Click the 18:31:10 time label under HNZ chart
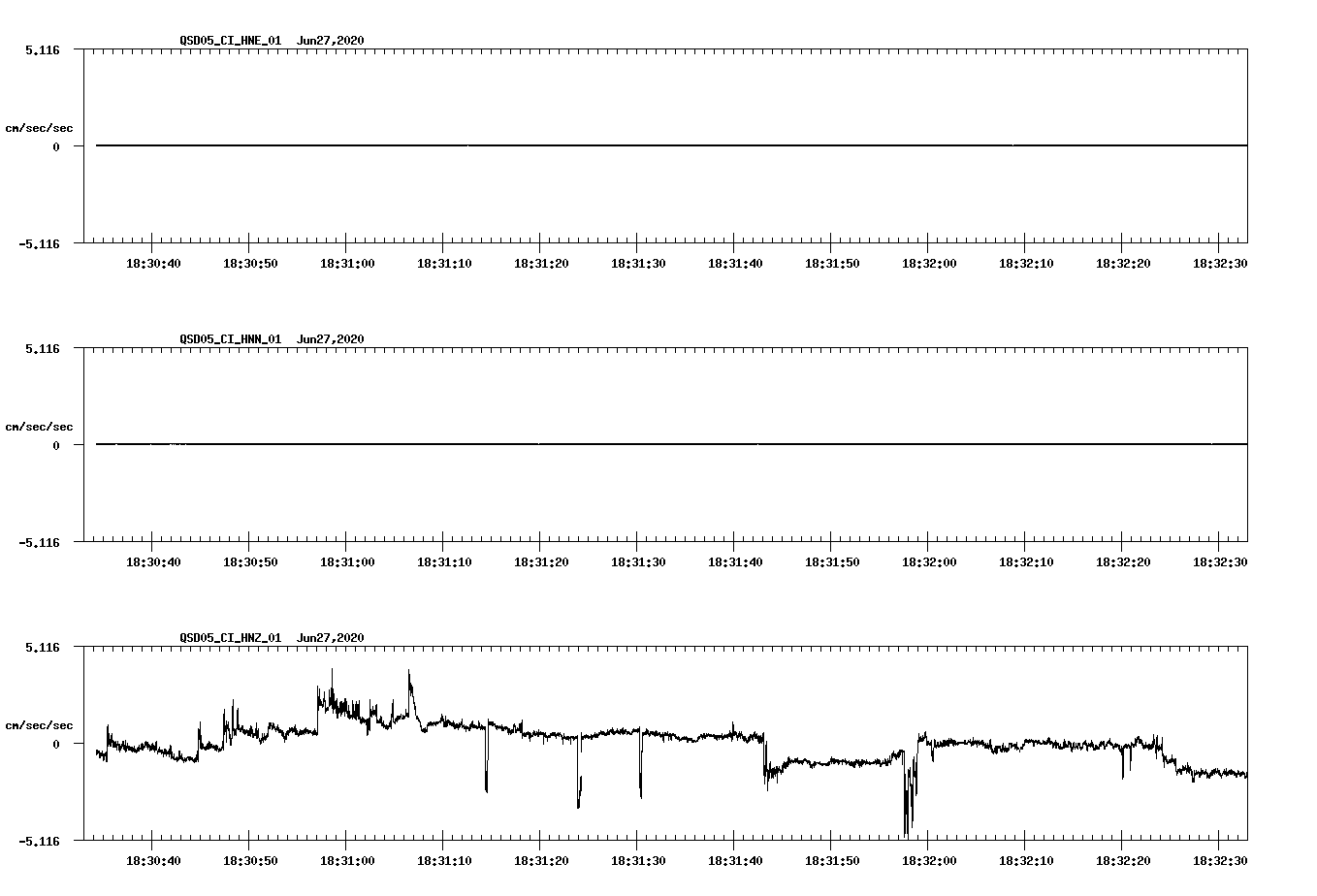This screenshot has width=1317, height=896. pyautogui.click(x=444, y=861)
